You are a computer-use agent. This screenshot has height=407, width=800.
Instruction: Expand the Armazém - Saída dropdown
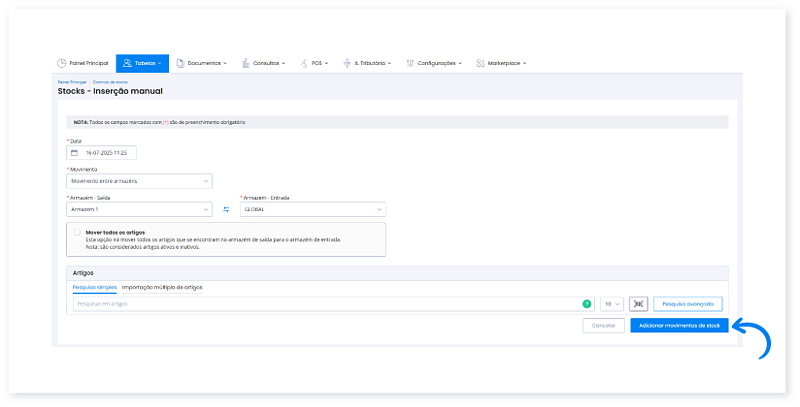[139, 209]
